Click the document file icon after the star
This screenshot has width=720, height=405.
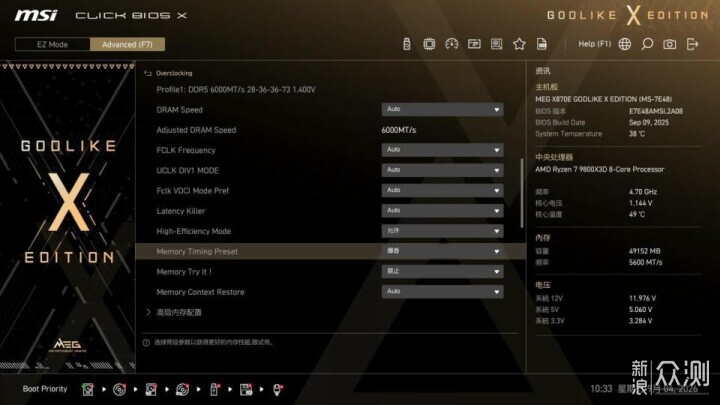click(542, 44)
